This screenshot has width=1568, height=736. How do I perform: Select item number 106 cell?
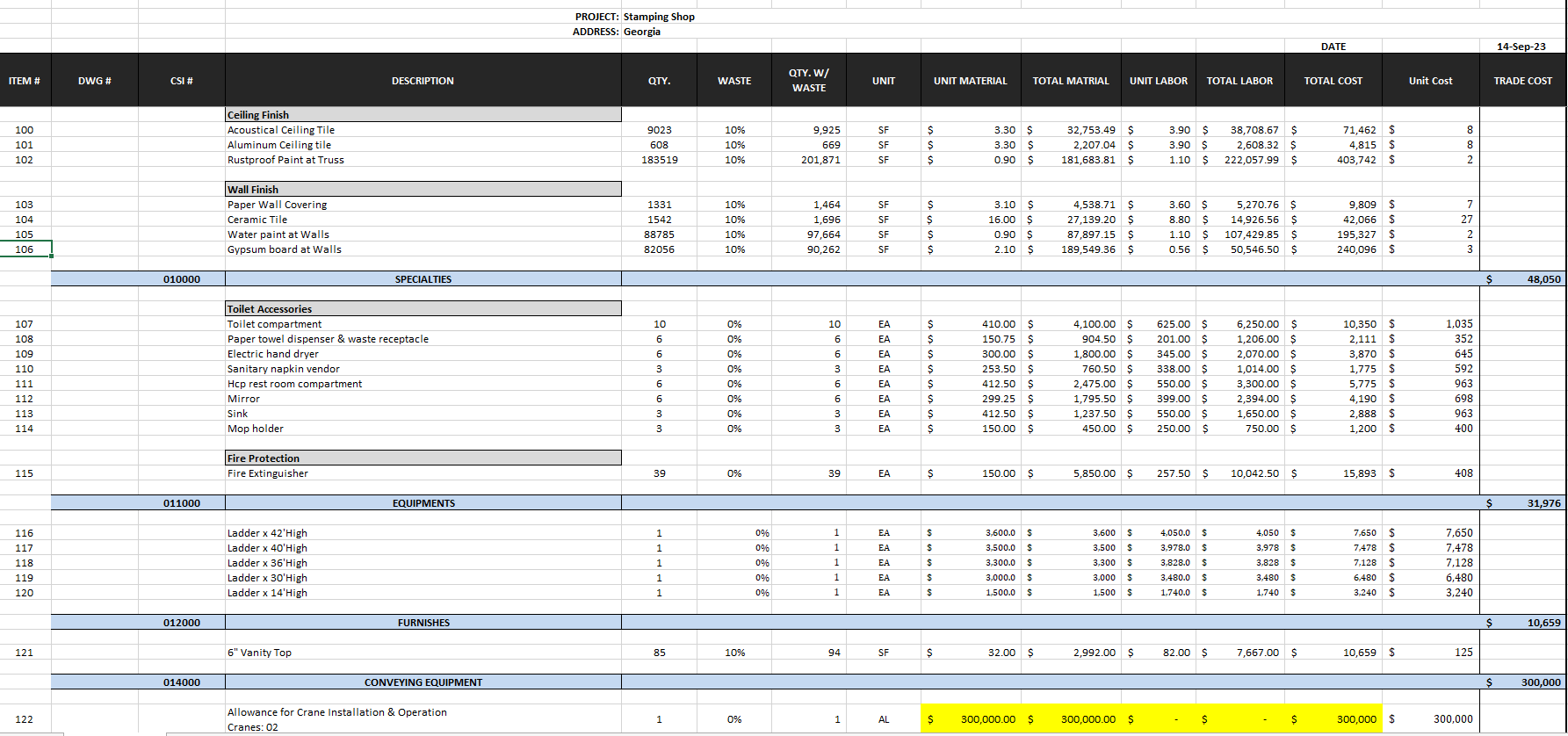click(25, 249)
